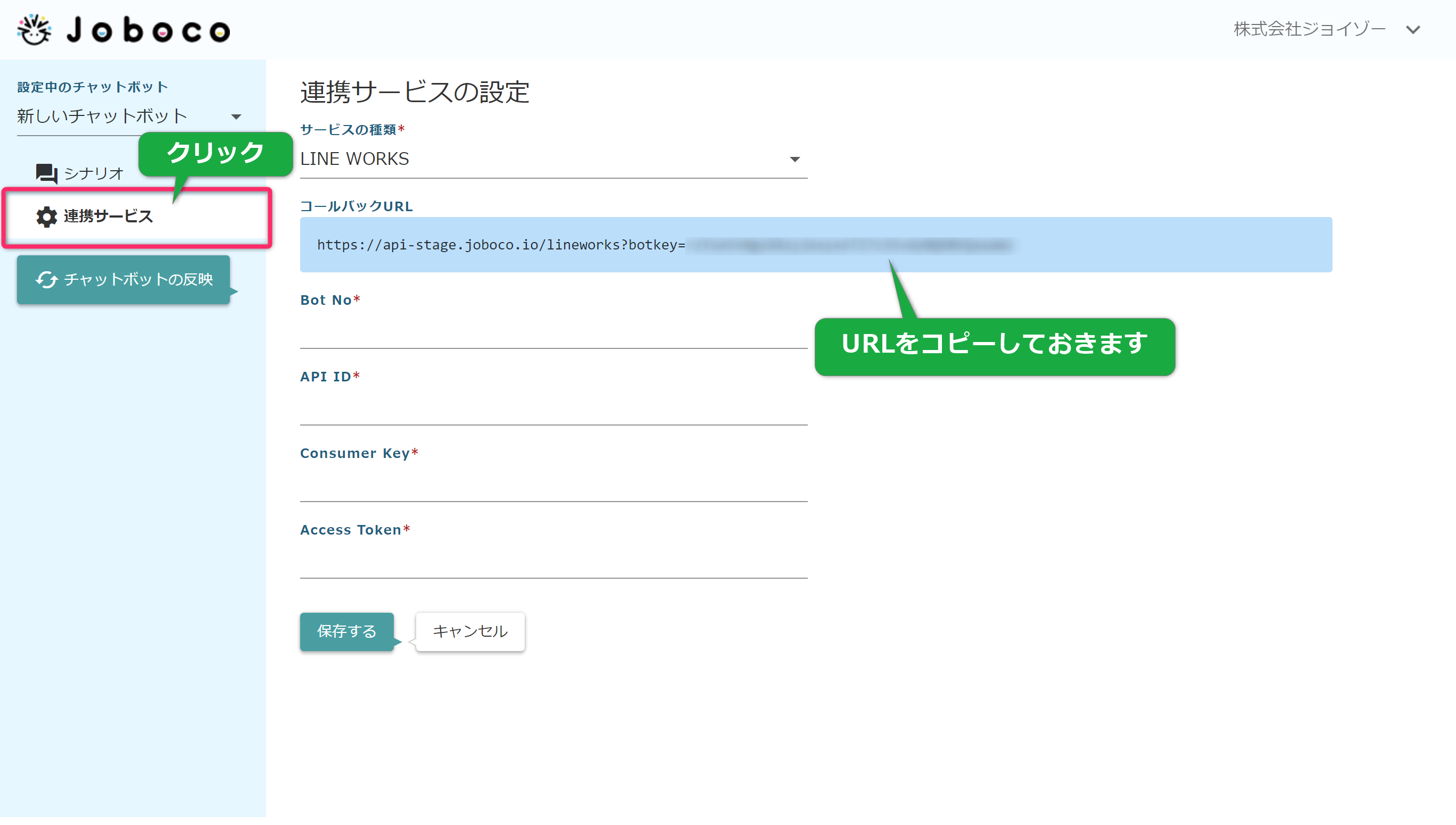Click the 連携サービスの設定 heading

(x=415, y=92)
